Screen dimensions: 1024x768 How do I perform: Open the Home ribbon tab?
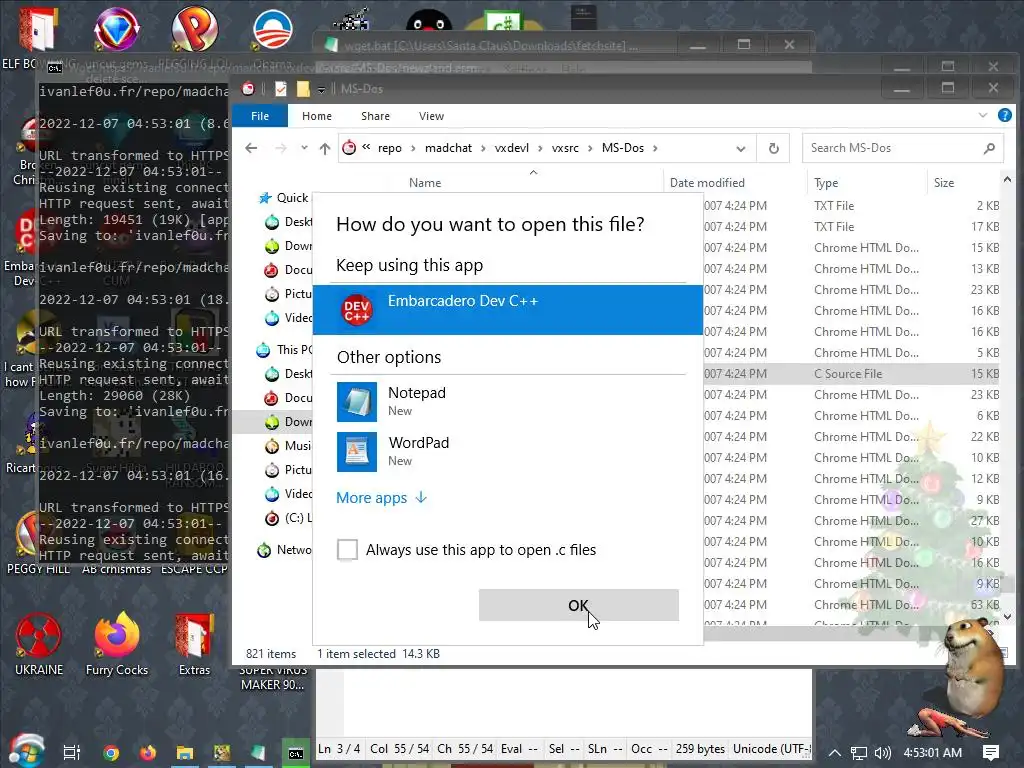pyautogui.click(x=317, y=116)
